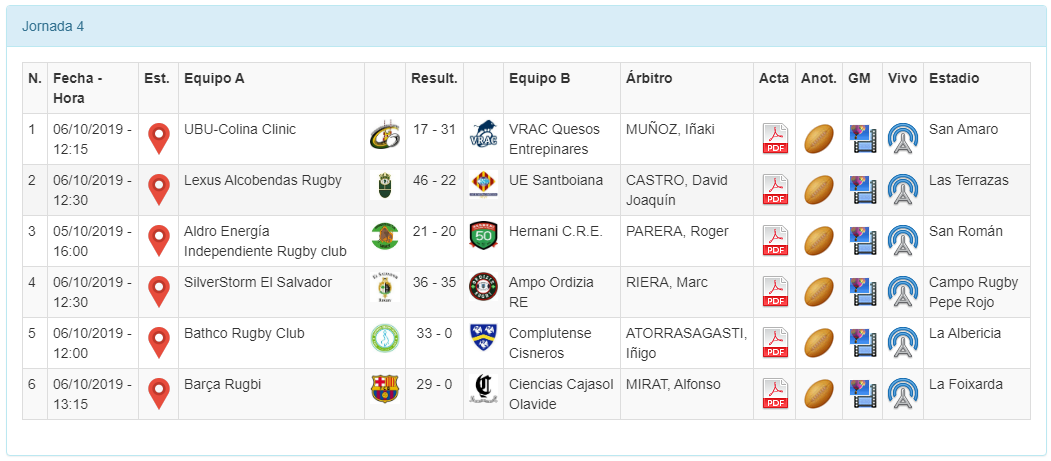
Task: Open PDF acta for SilverStorm El Salvador match
Action: (x=775, y=291)
